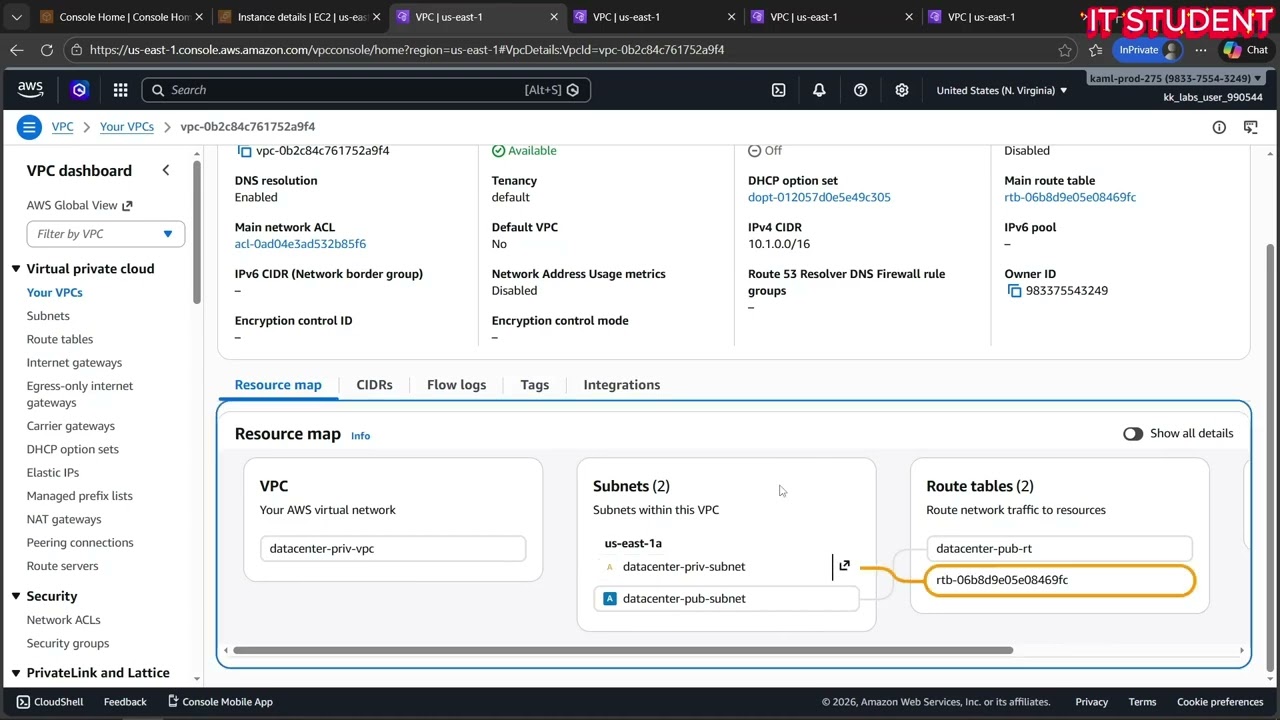The width and height of the screenshot is (1280, 720).
Task: Launch CloudShell from the top bar
Action: pos(779,90)
